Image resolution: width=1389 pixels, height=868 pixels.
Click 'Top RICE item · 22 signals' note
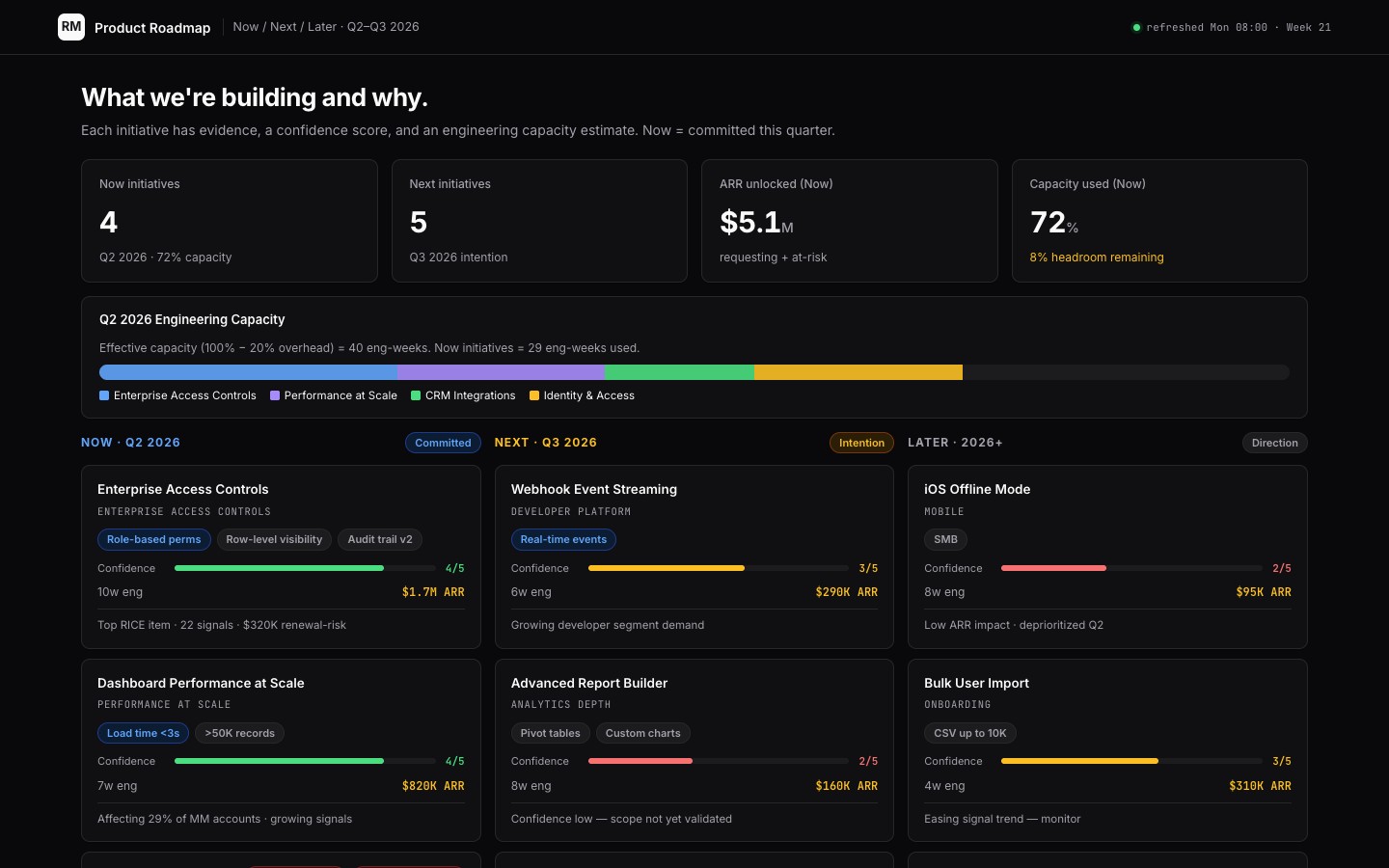point(222,625)
